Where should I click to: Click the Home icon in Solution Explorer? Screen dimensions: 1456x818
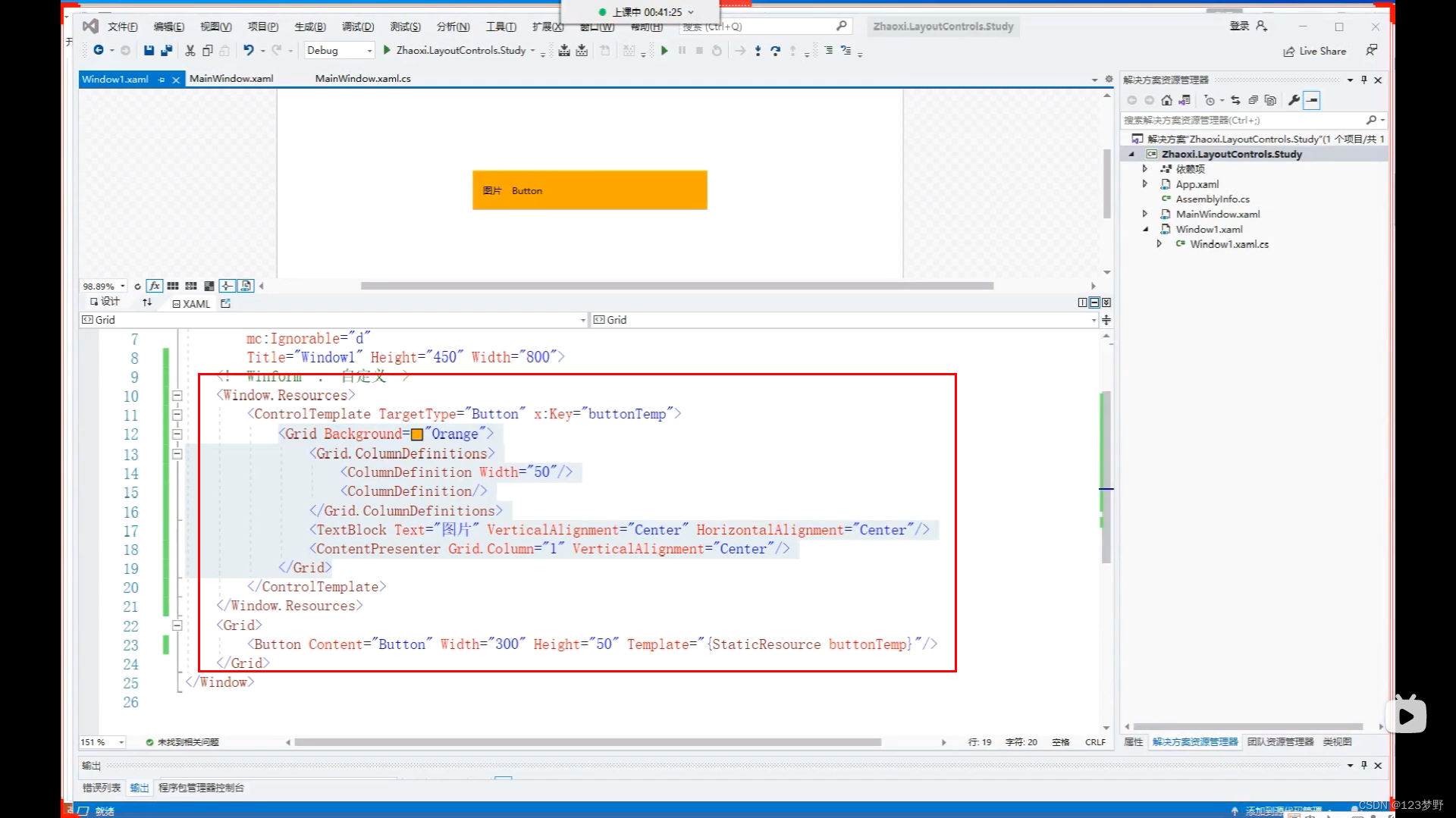[1166, 100]
